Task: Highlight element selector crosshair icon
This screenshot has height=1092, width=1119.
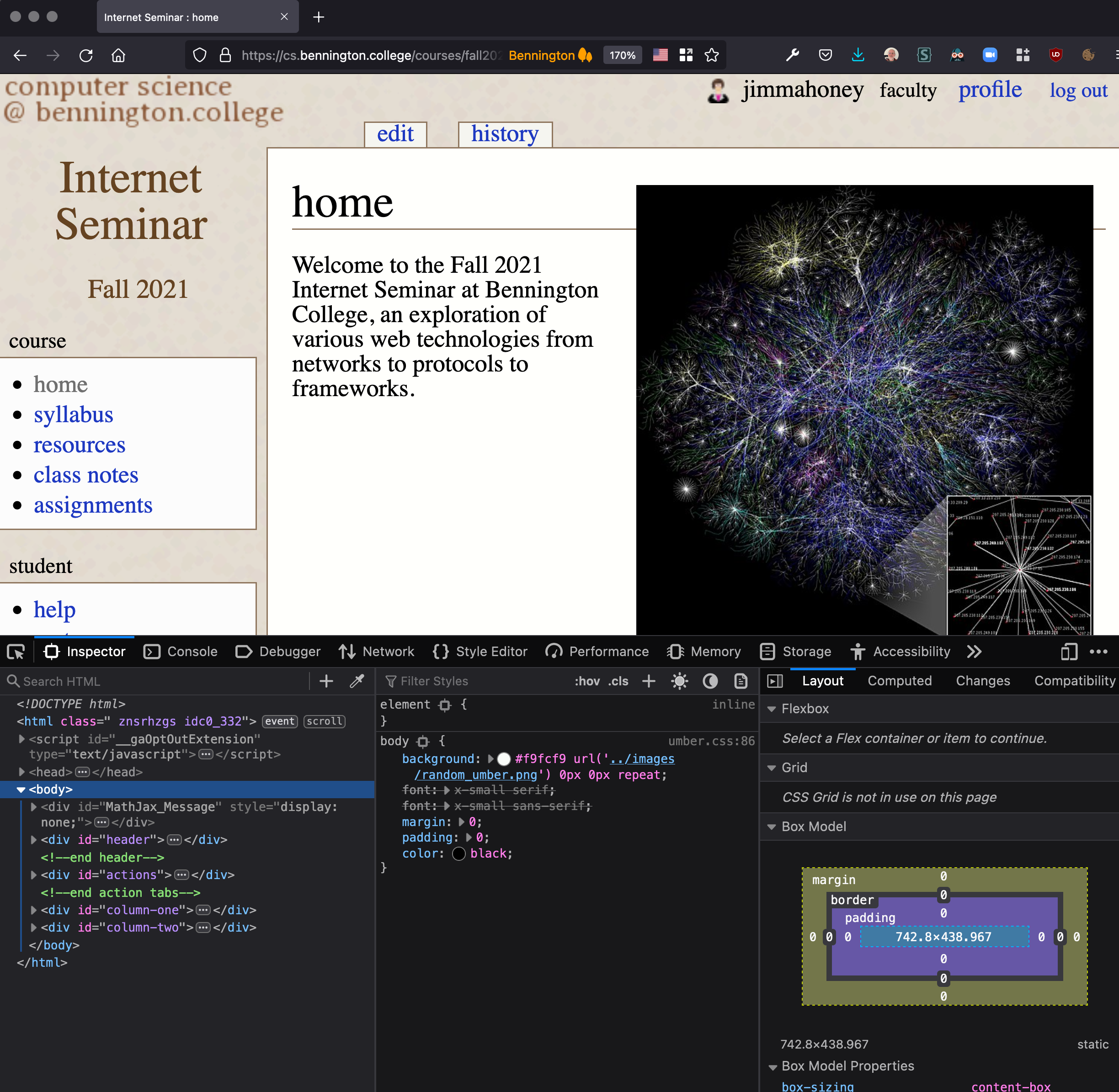Action: [444, 705]
